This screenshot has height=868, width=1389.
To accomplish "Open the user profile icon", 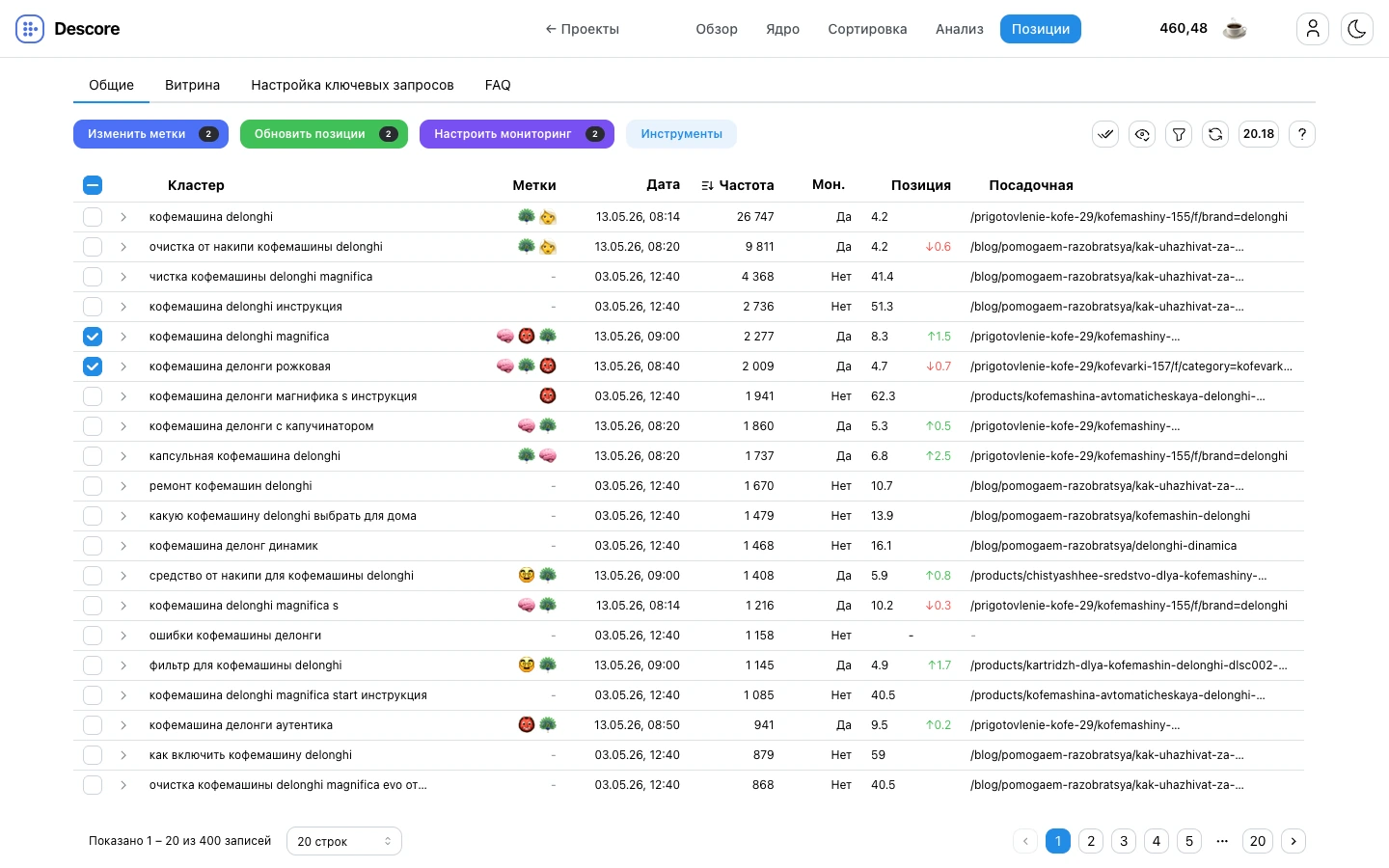I will 1313,29.
